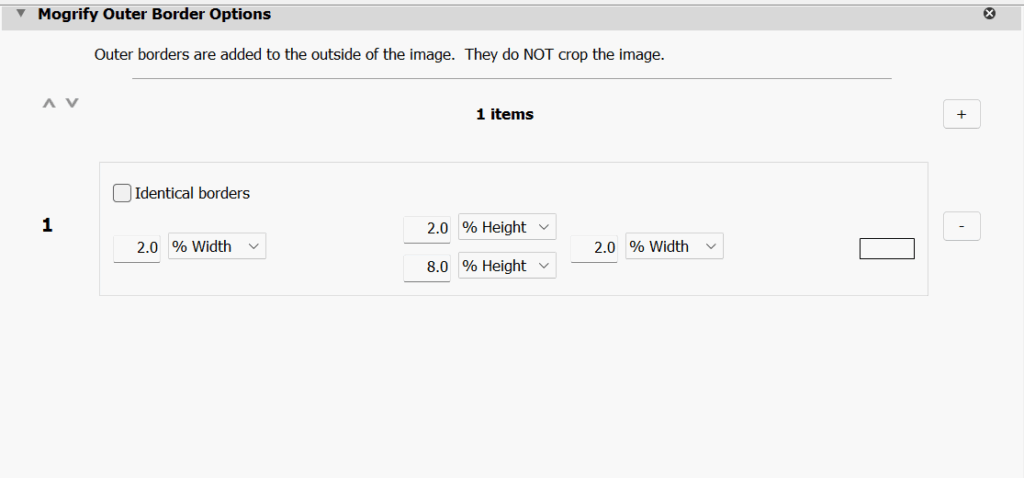Remove border item 1 with minus button
Image resolution: width=1024 pixels, height=478 pixels.
pyautogui.click(x=961, y=227)
